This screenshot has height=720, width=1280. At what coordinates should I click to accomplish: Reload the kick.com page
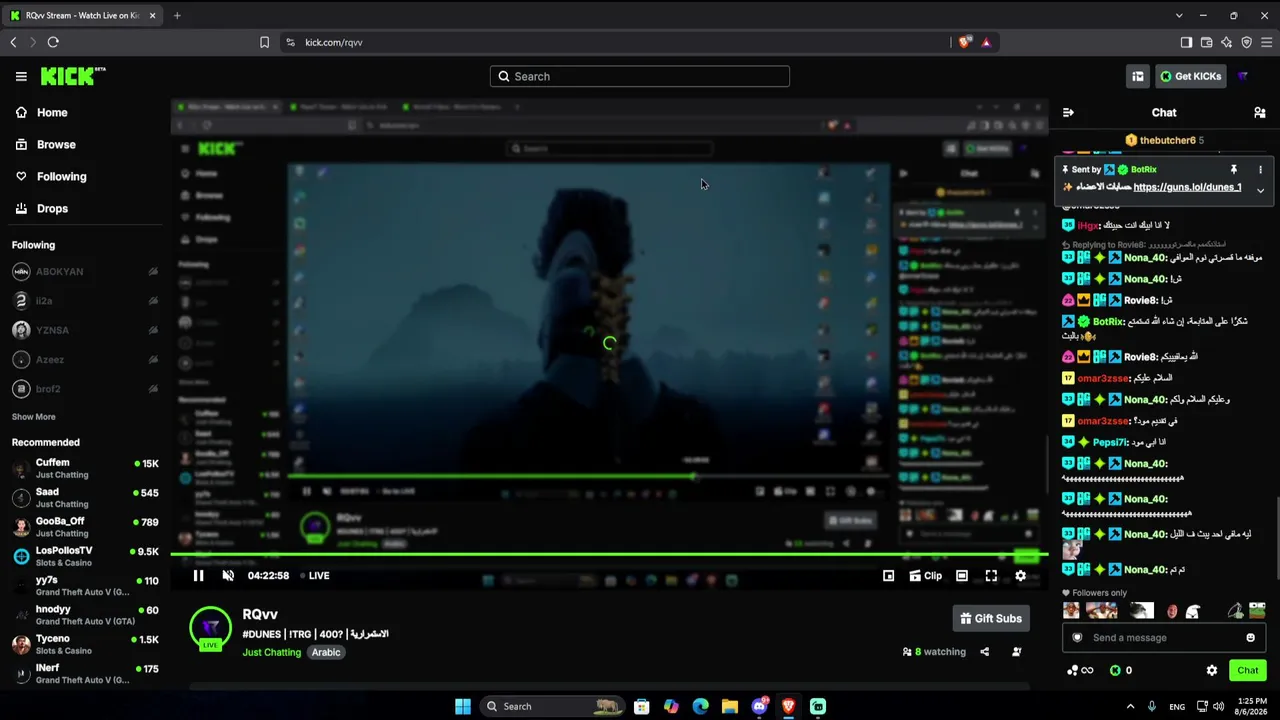click(53, 42)
